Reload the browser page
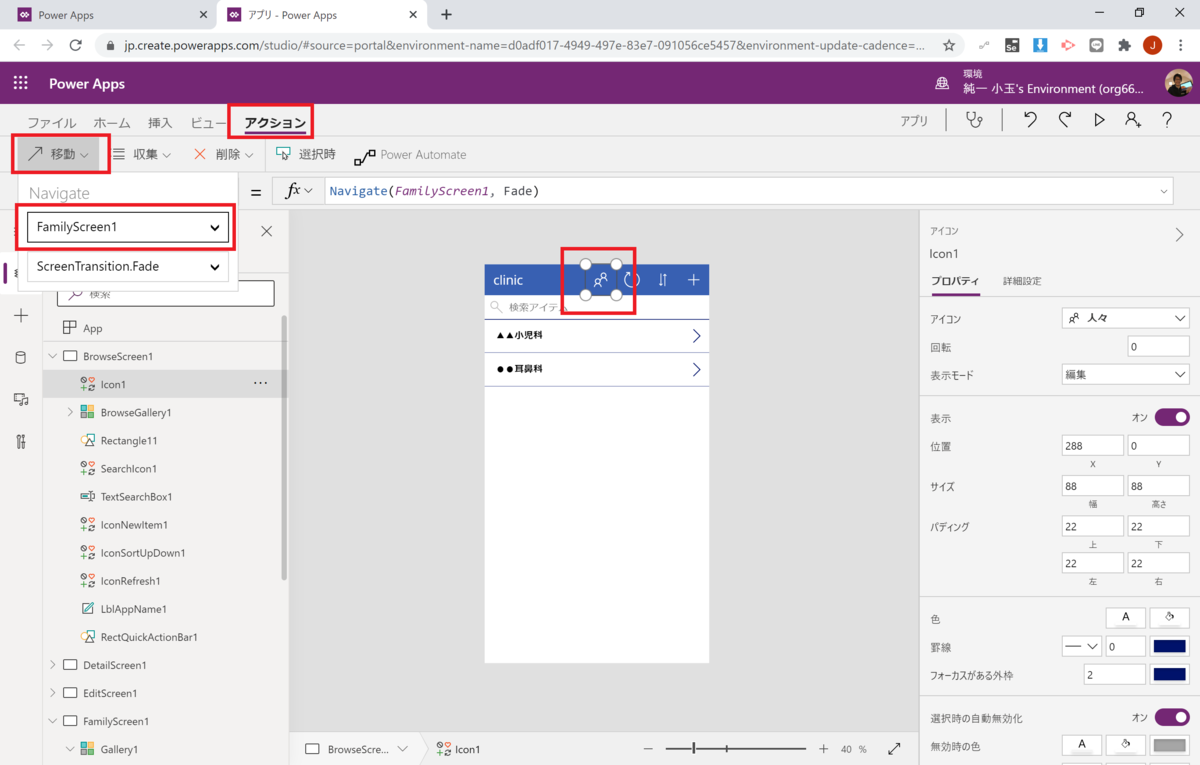The image size is (1200, 765). 75,45
